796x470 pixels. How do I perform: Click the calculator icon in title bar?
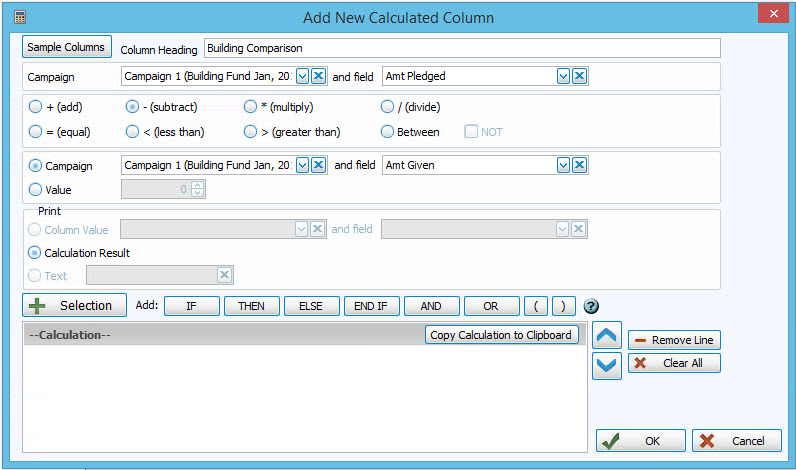pyautogui.click(x=19, y=17)
